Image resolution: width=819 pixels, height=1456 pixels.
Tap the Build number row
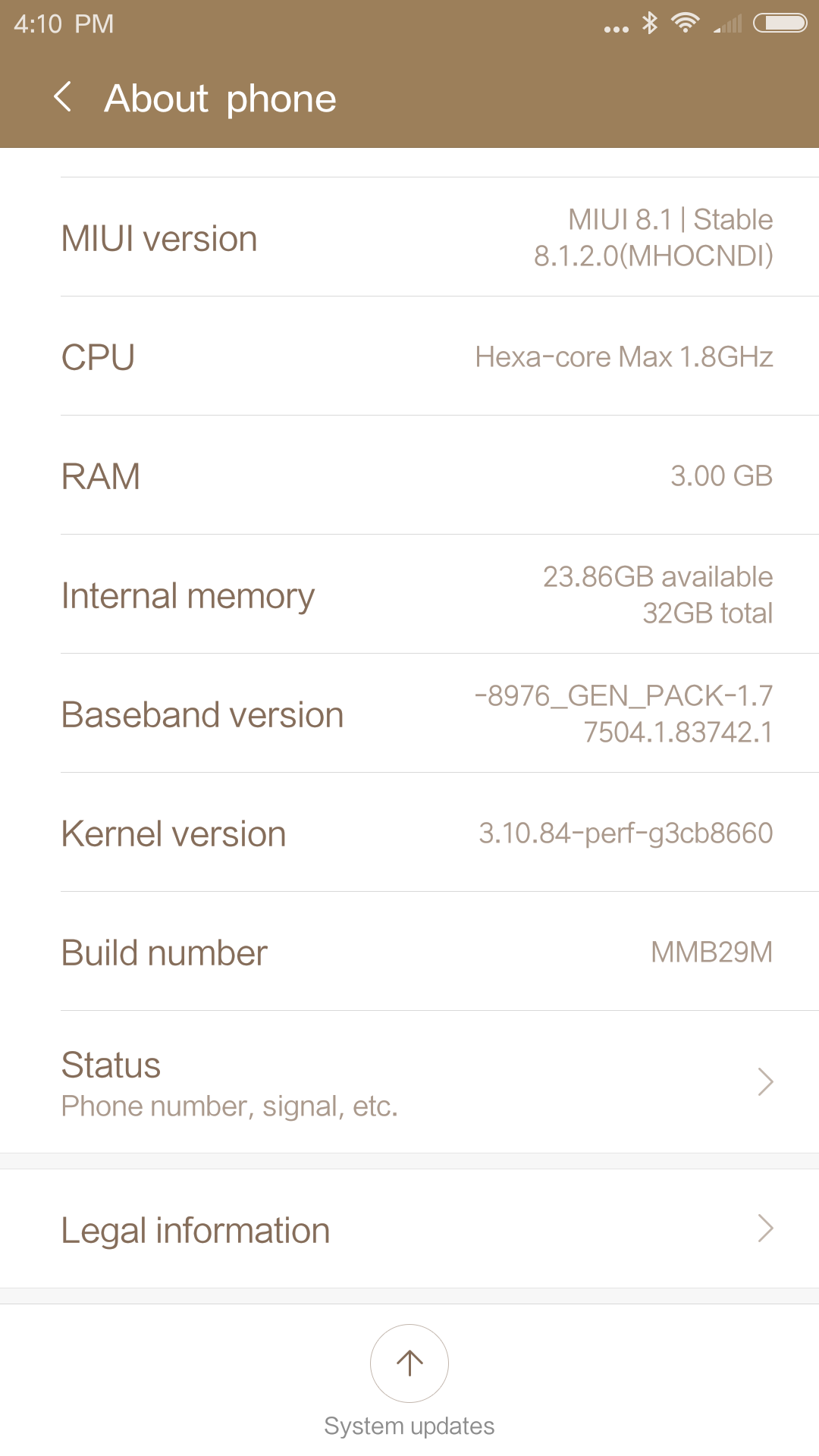409,952
